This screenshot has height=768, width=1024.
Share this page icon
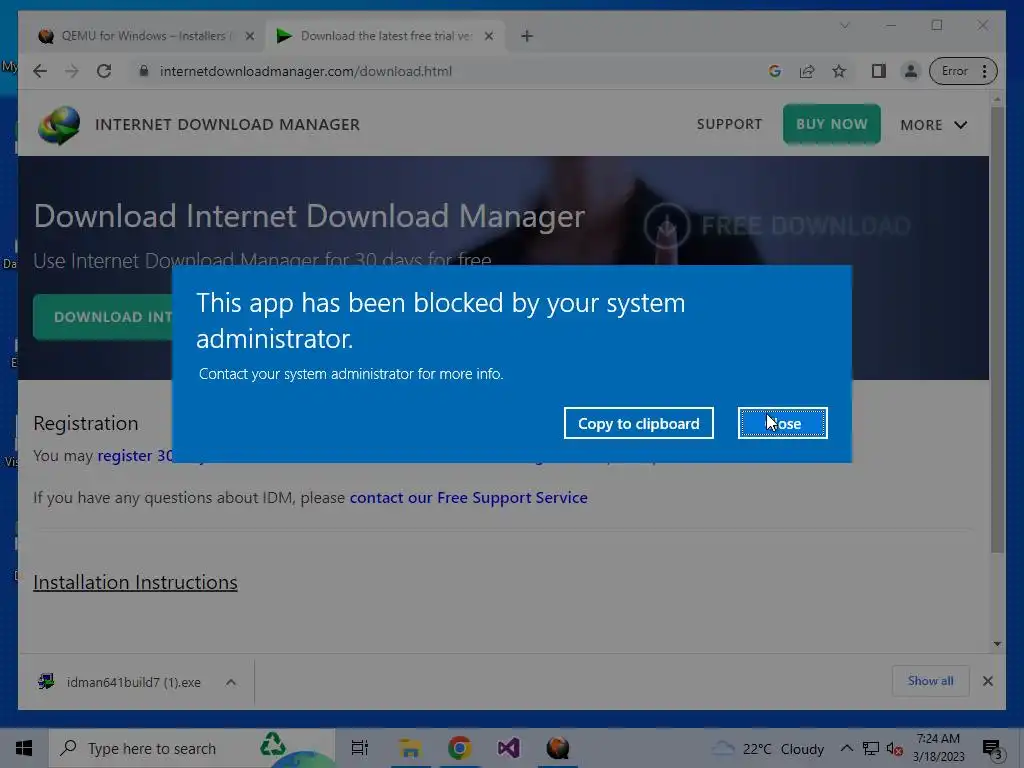[x=807, y=71]
